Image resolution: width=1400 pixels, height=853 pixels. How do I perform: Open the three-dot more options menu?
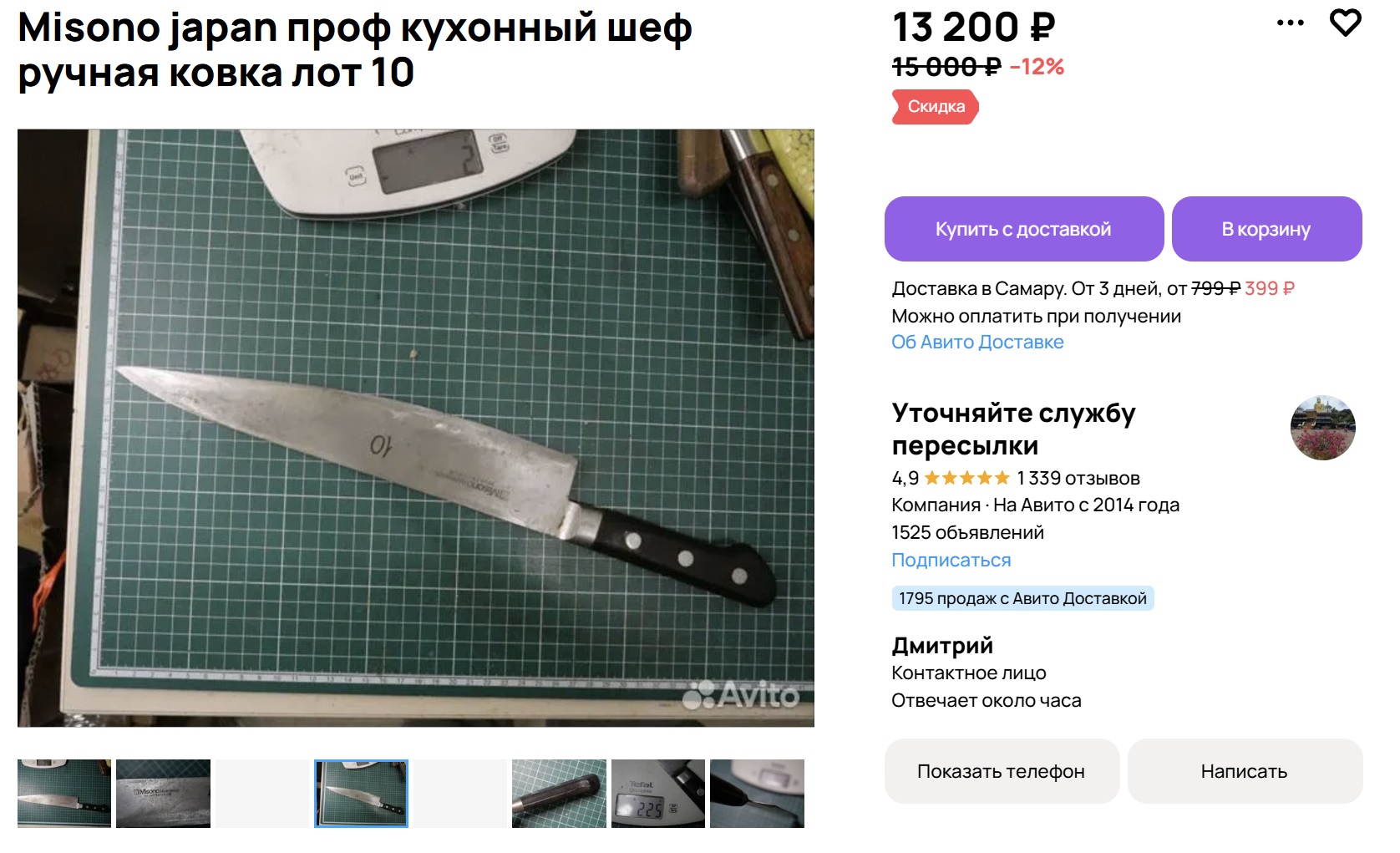pos(1290,23)
